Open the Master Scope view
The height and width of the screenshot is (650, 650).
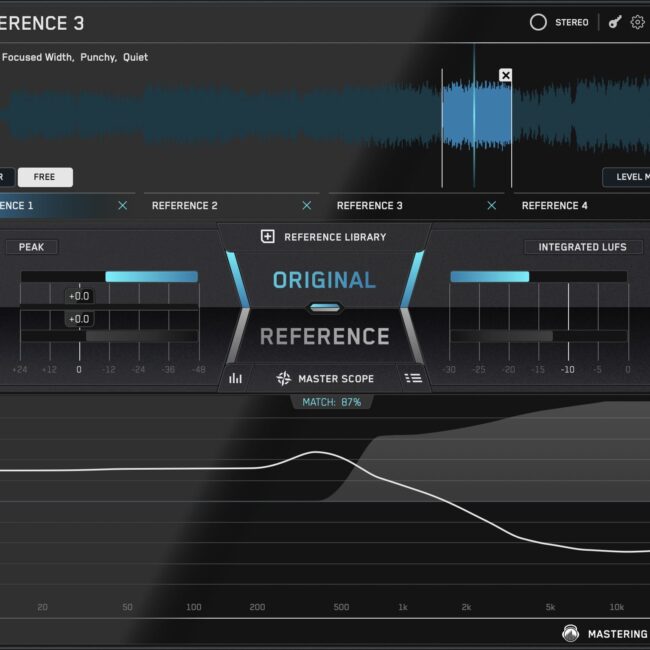[324, 378]
